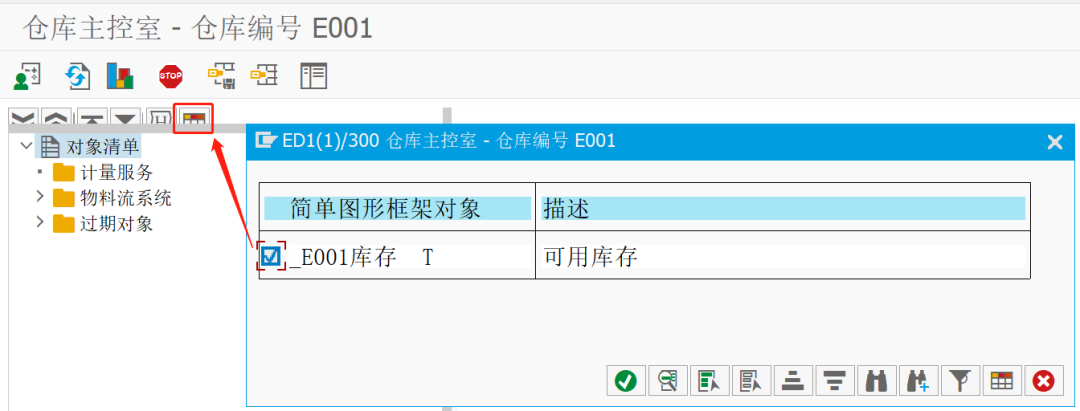Select the _E001库存 T cell text
Viewport: 1080px width, 411px height.
tap(362, 257)
